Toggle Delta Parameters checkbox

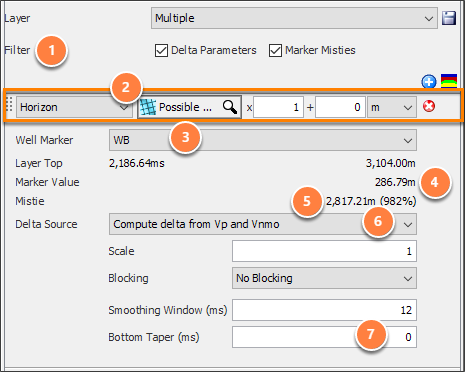(x=161, y=51)
